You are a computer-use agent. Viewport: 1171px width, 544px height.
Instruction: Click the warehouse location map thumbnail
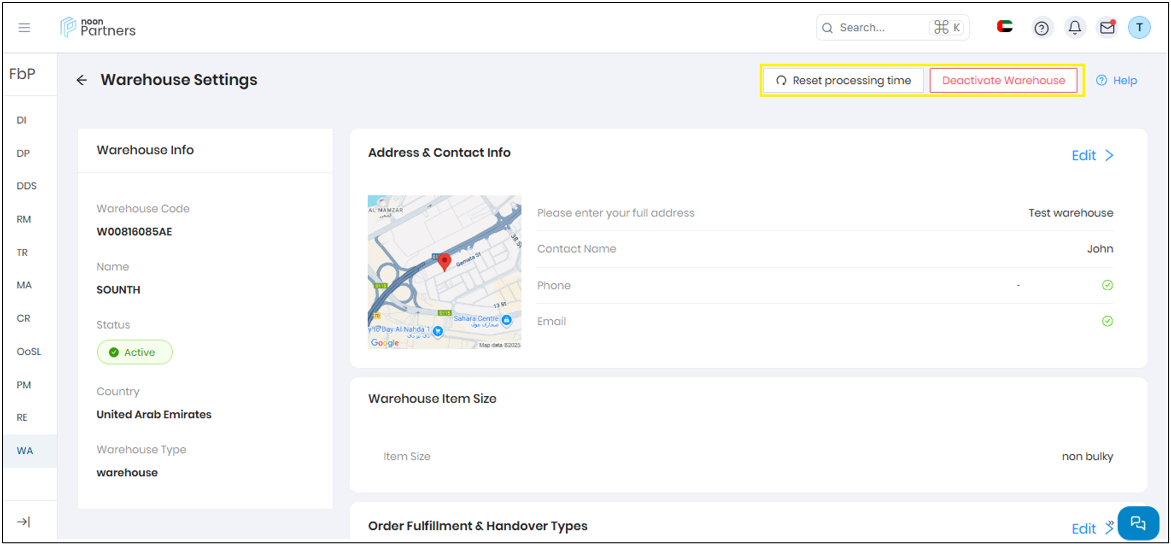444,272
